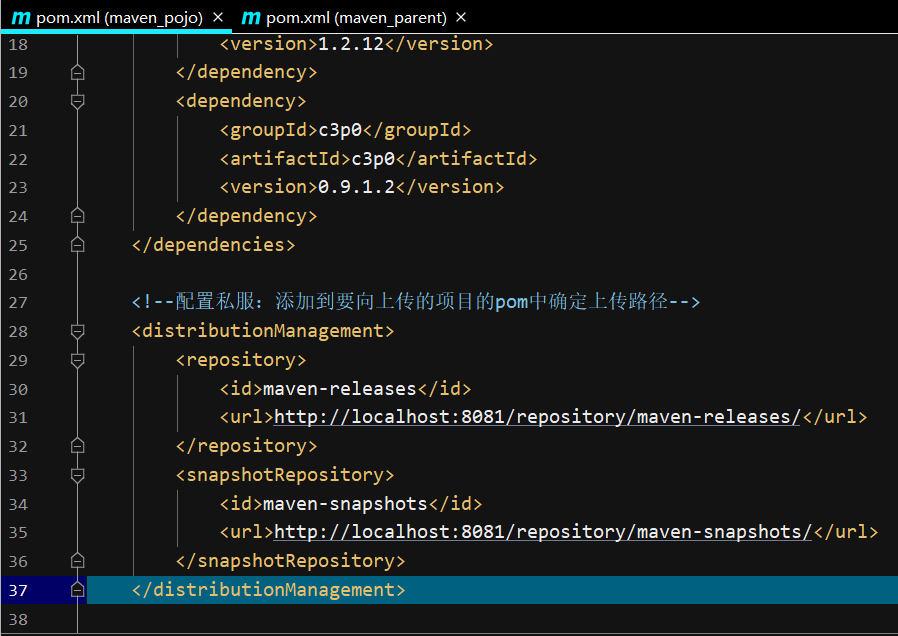The height and width of the screenshot is (636, 898).
Task: Collapse dependency block at line 20
Action: coord(77,101)
